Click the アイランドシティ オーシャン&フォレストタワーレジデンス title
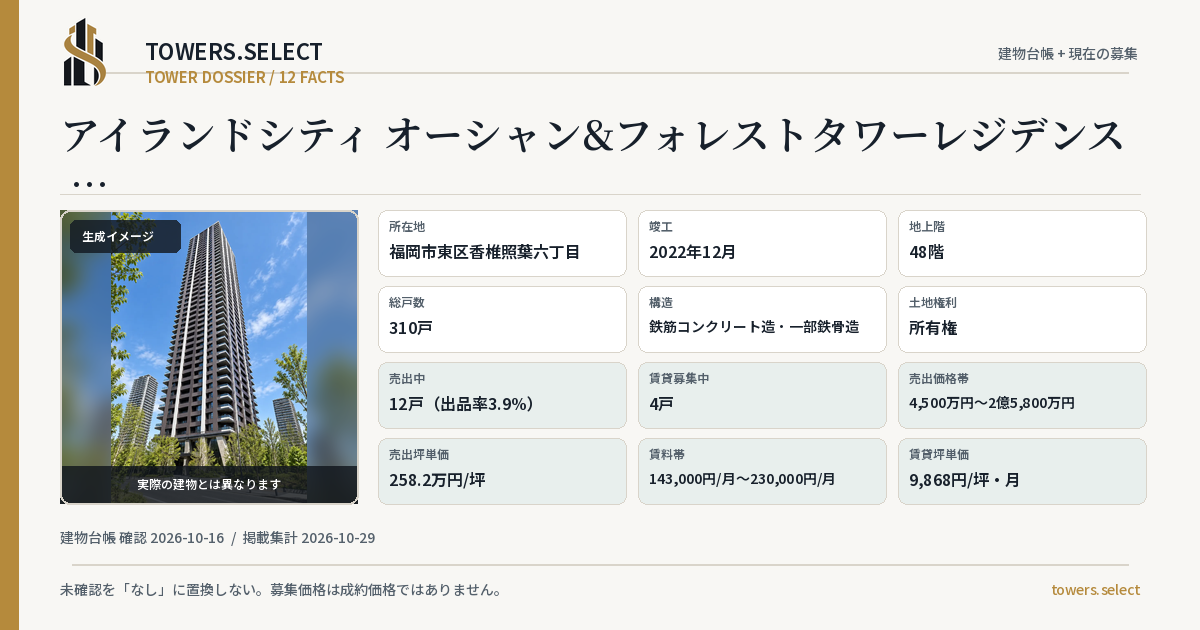This screenshot has width=1200, height=630. (594, 136)
